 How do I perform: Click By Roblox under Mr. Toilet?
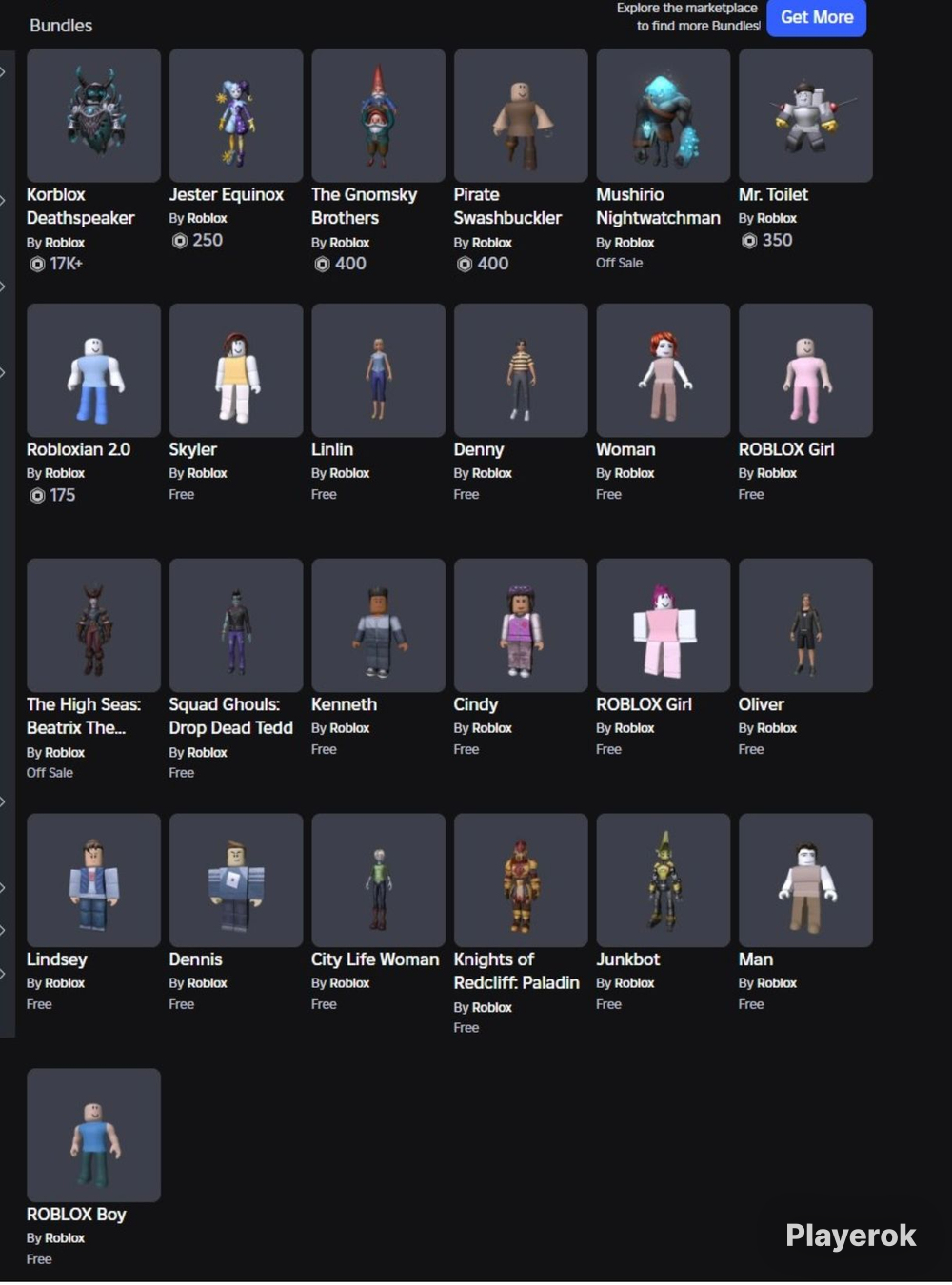point(767,218)
